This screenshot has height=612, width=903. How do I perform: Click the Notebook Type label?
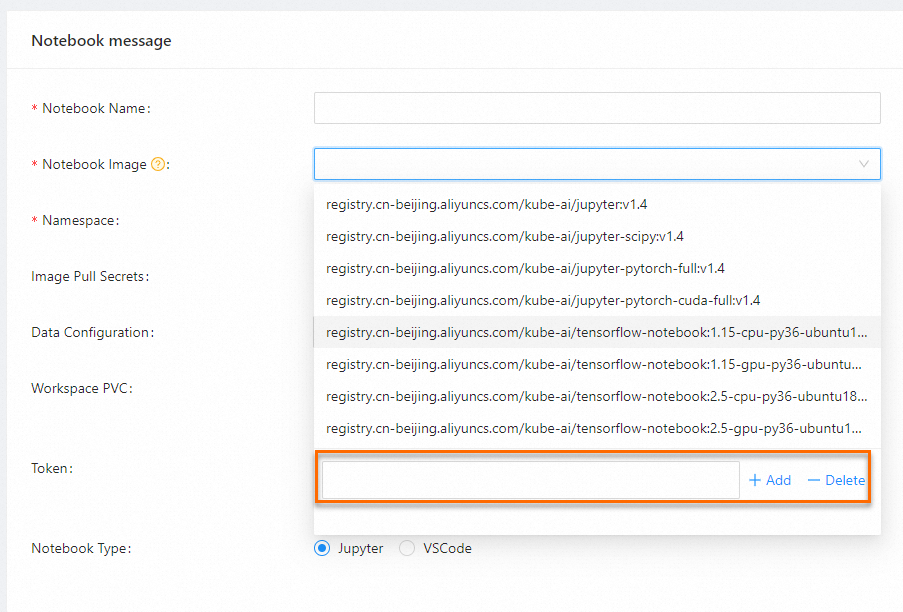click(81, 548)
